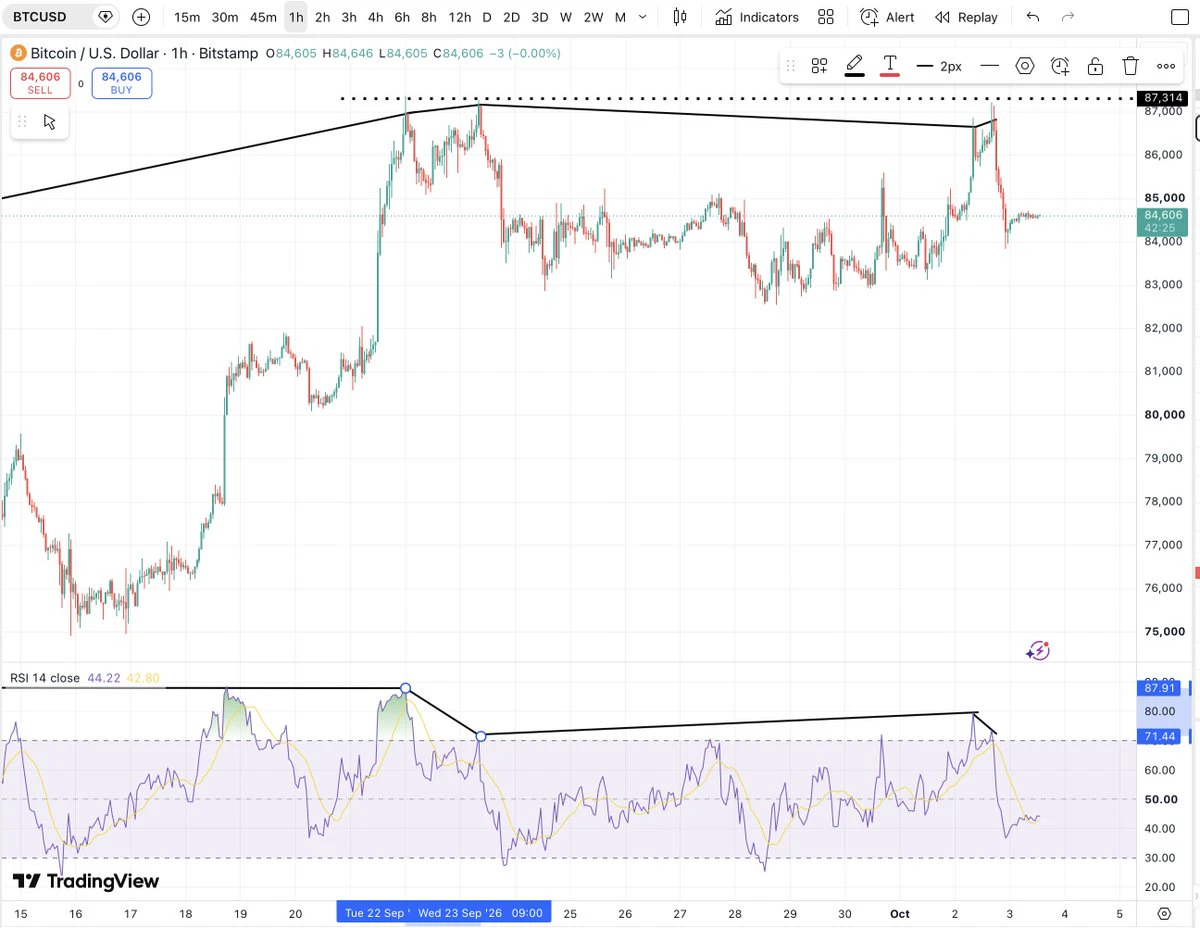Select the RSI trendline anchor at 87.91
The image size is (1200, 928).
(405, 689)
